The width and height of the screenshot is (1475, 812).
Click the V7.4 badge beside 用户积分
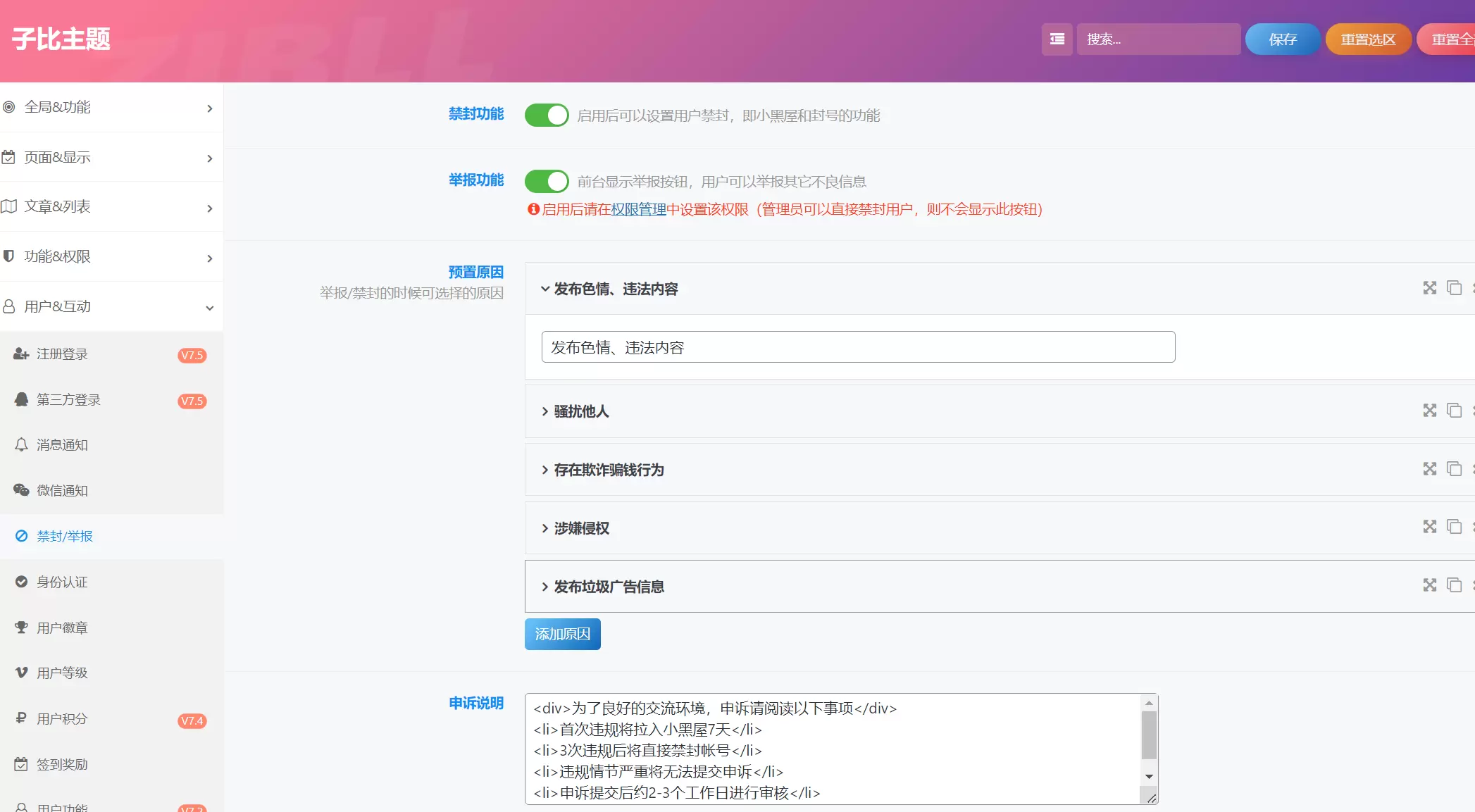[x=192, y=720]
